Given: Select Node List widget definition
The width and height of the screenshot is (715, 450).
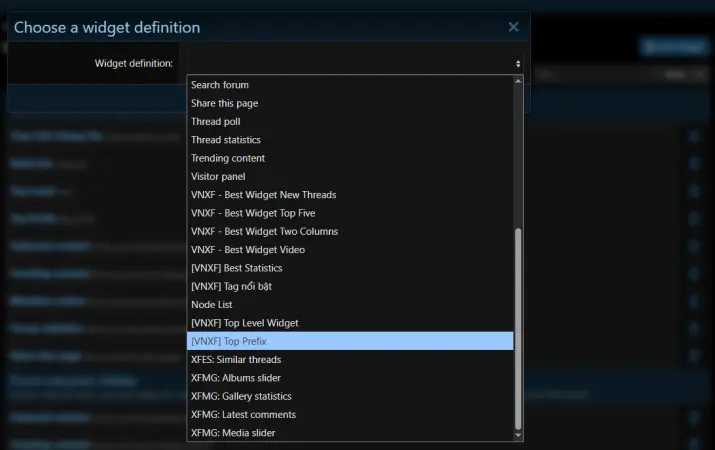Looking at the screenshot, I should (211, 304).
